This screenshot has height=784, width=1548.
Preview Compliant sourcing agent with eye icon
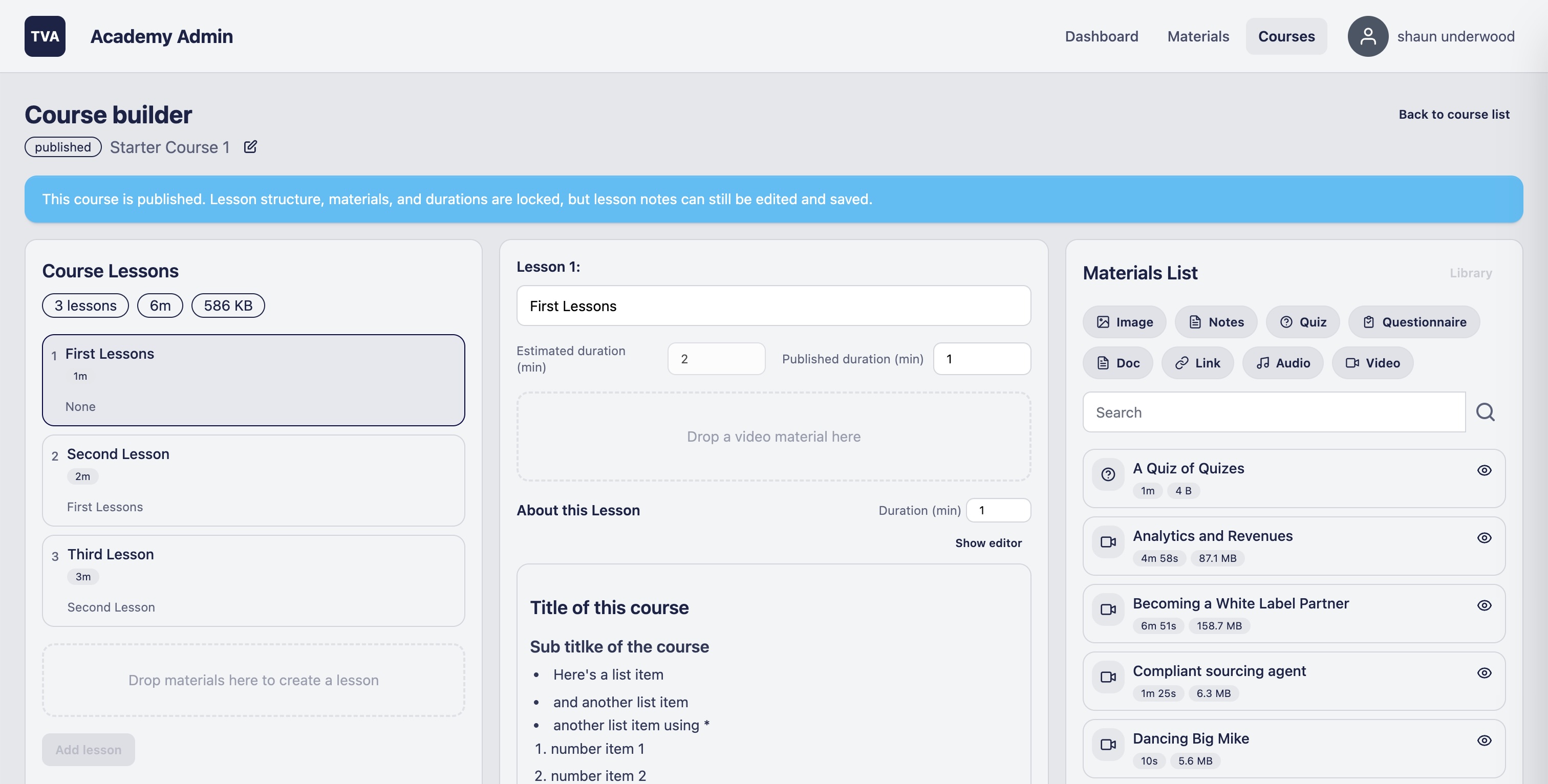point(1485,673)
